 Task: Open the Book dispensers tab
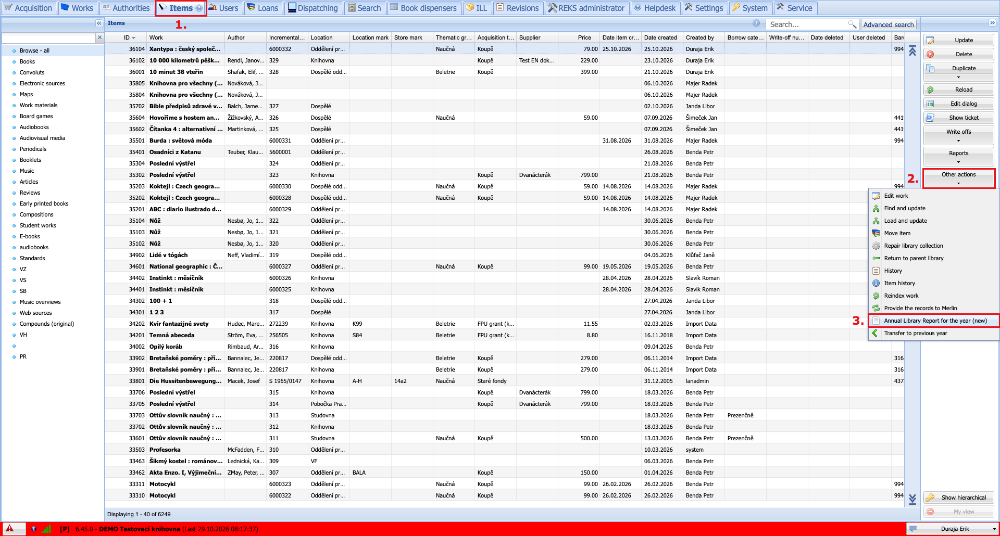[424, 8]
